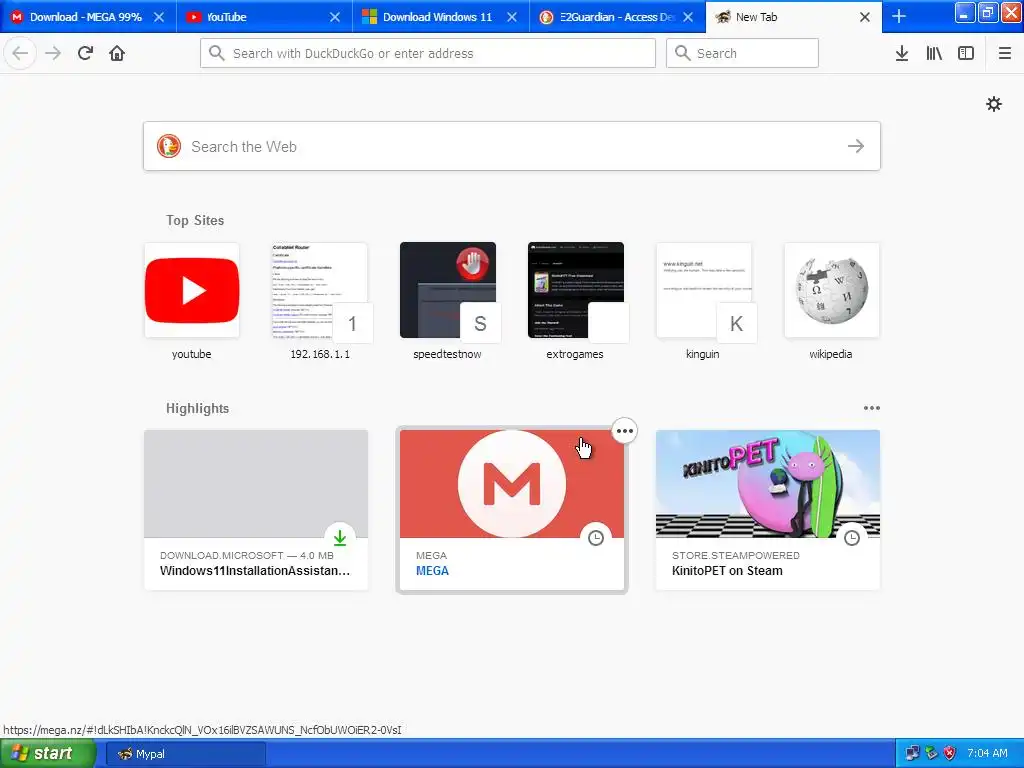Viewport: 1024px width, 768px height.
Task: Close the New Tab tab
Action: click(x=865, y=17)
